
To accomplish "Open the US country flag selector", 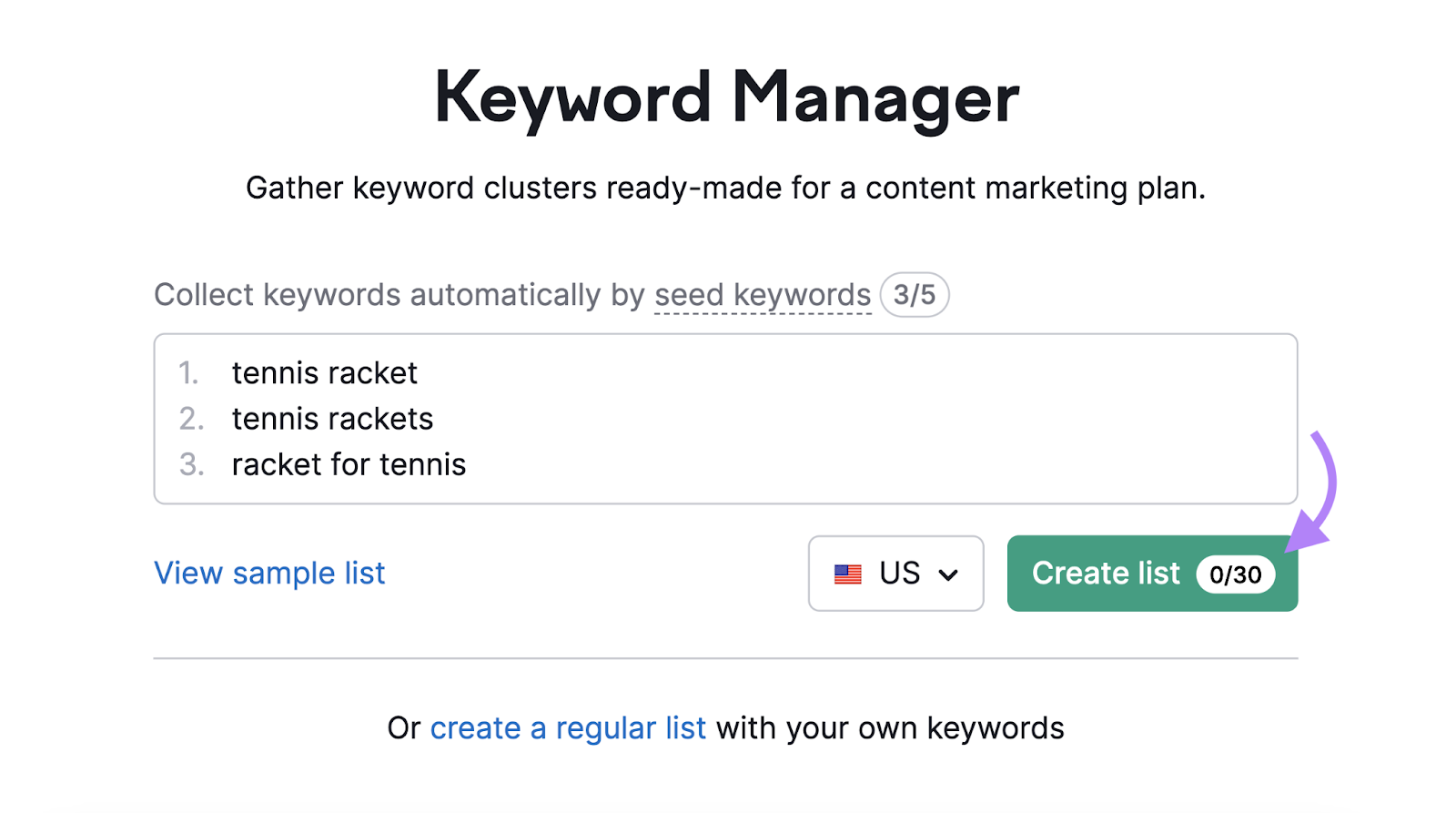I will click(895, 573).
